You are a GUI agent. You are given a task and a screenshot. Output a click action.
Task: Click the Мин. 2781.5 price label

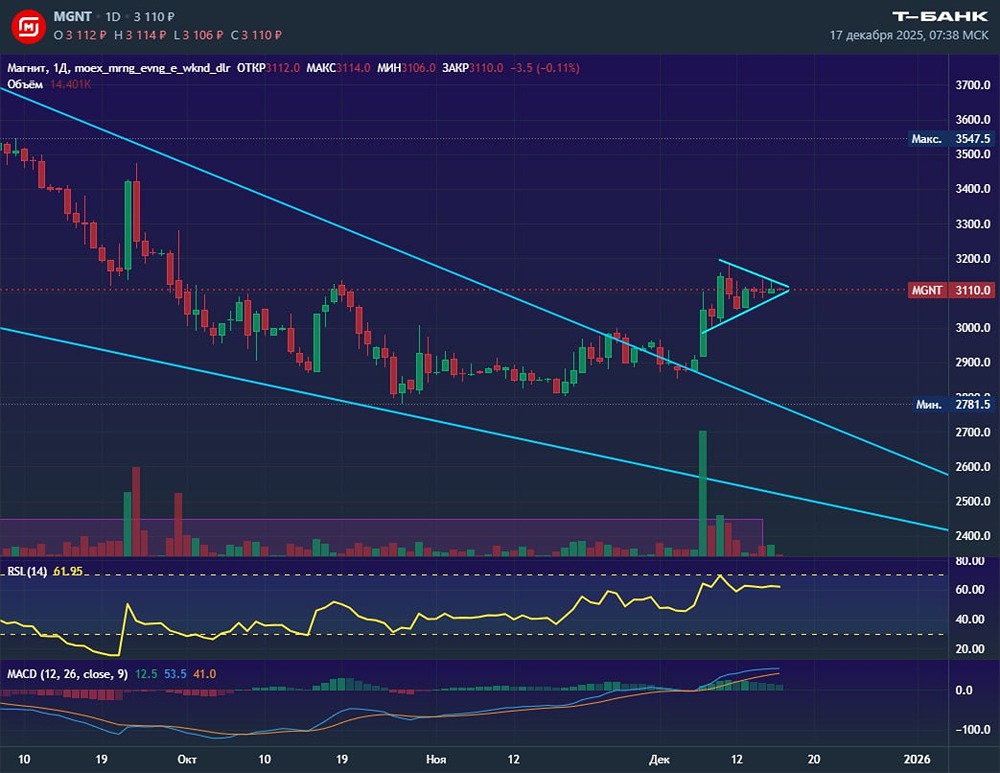click(x=953, y=404)
